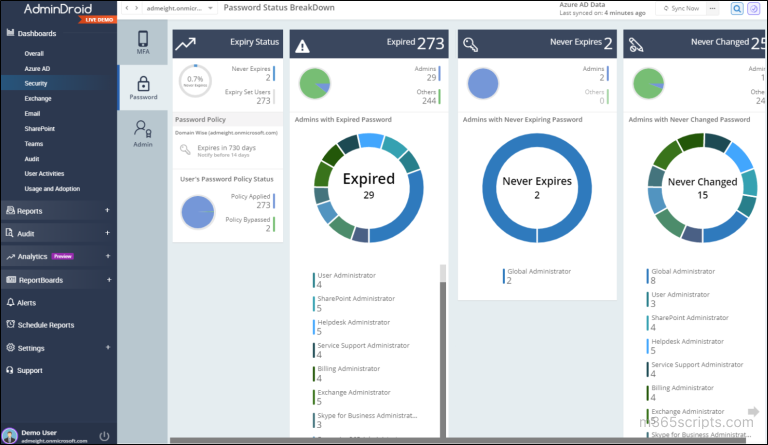
Task: Click the Schedule Reports clock icon
Action: (10, 324)
